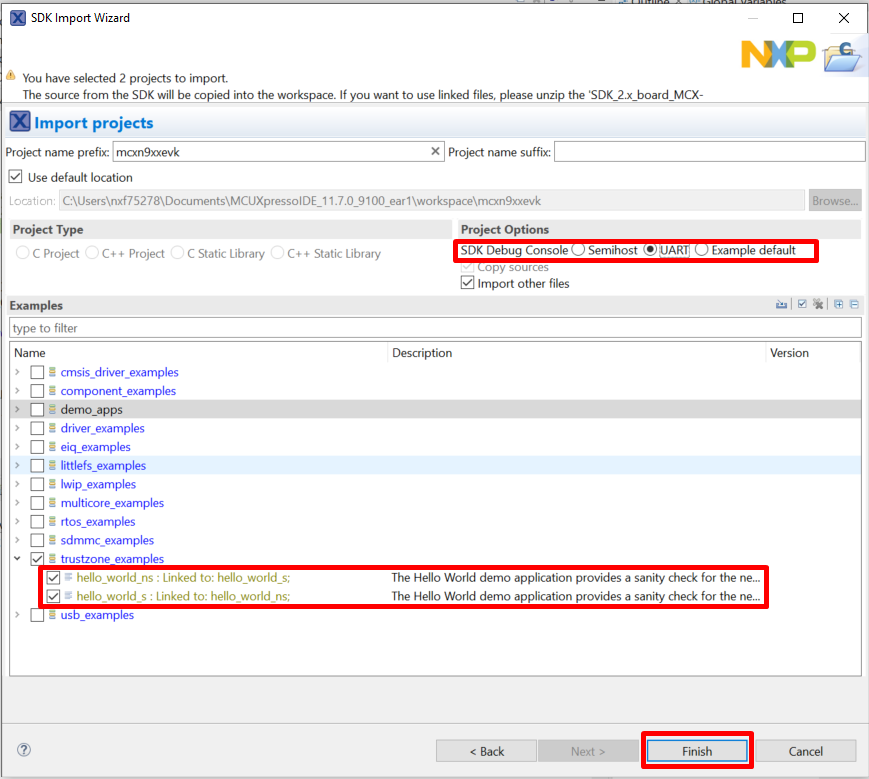Collapse the trustzone_examples tree node
Image resolution: width=869 pixels, height=779 pixels.
point(17,559)
